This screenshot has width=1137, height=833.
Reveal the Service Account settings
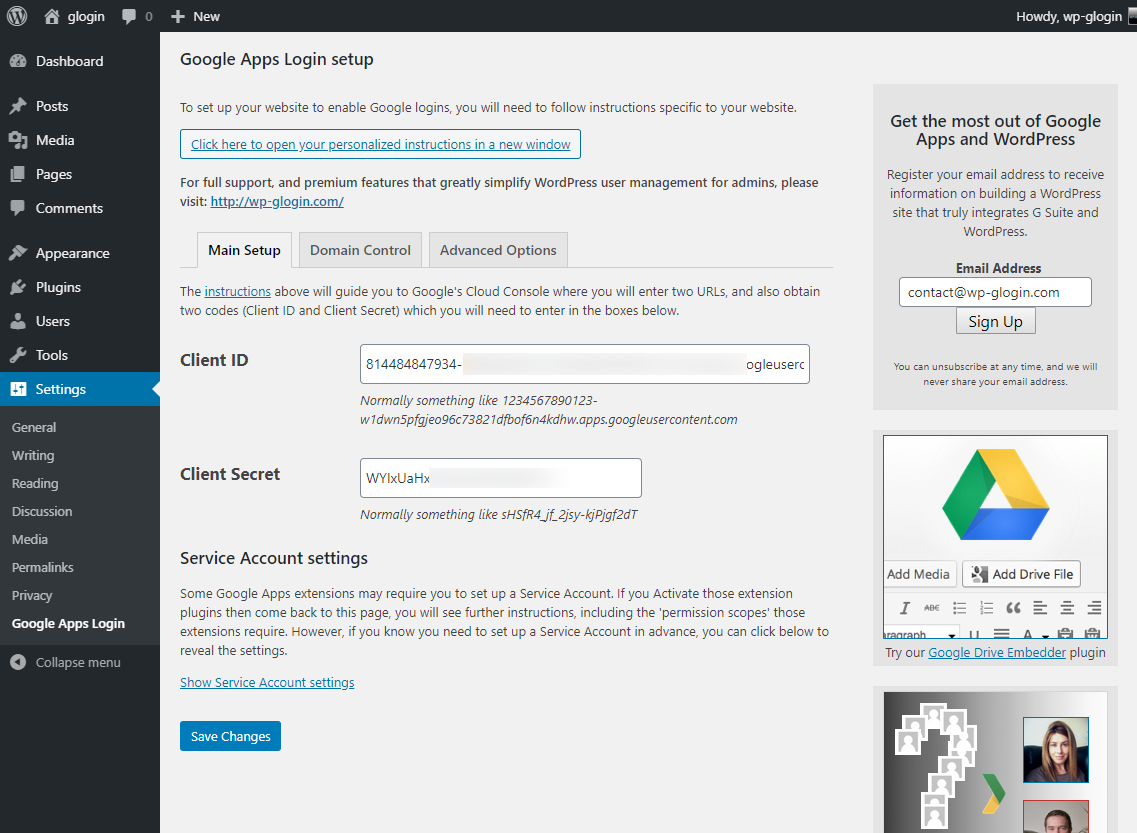point(267,682)
